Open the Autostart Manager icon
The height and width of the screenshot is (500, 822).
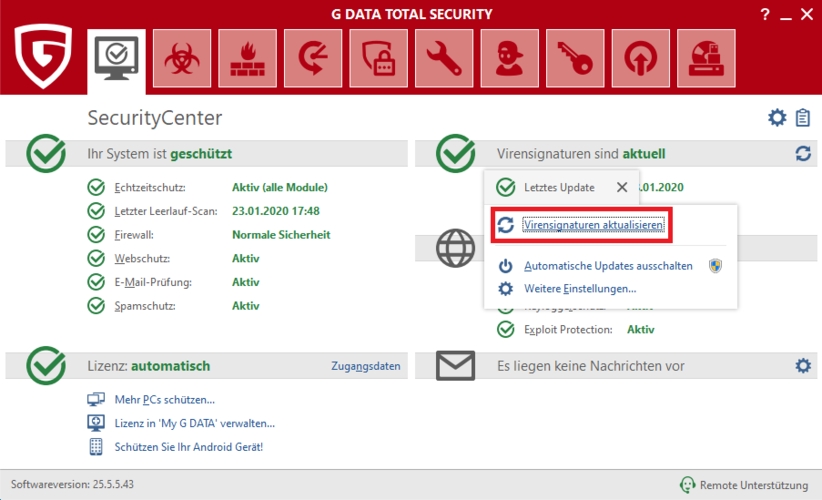tap(640, 59)
